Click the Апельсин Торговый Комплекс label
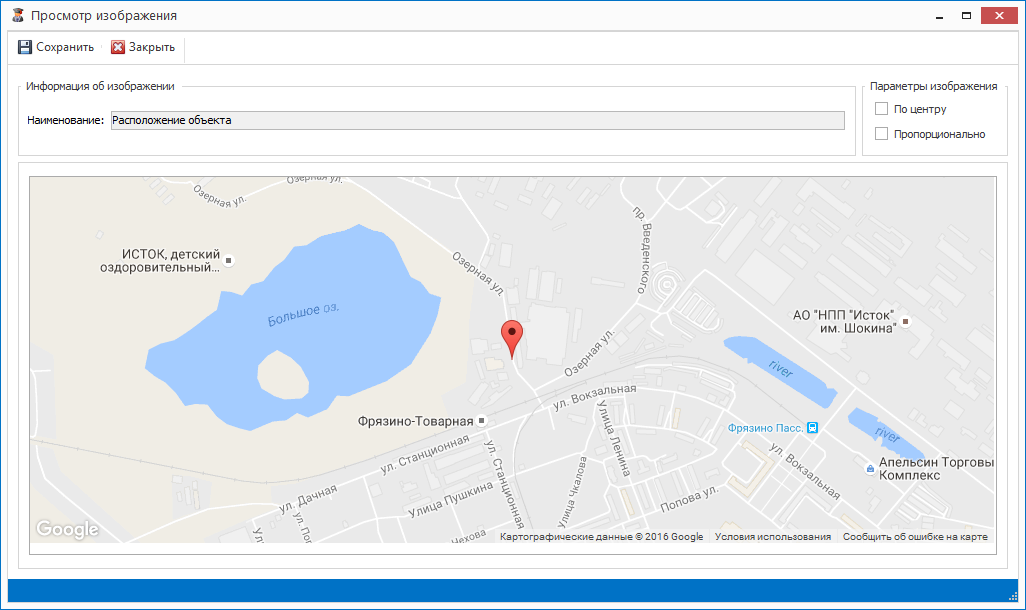This screenshot has height=610, width=1026. 936,469
